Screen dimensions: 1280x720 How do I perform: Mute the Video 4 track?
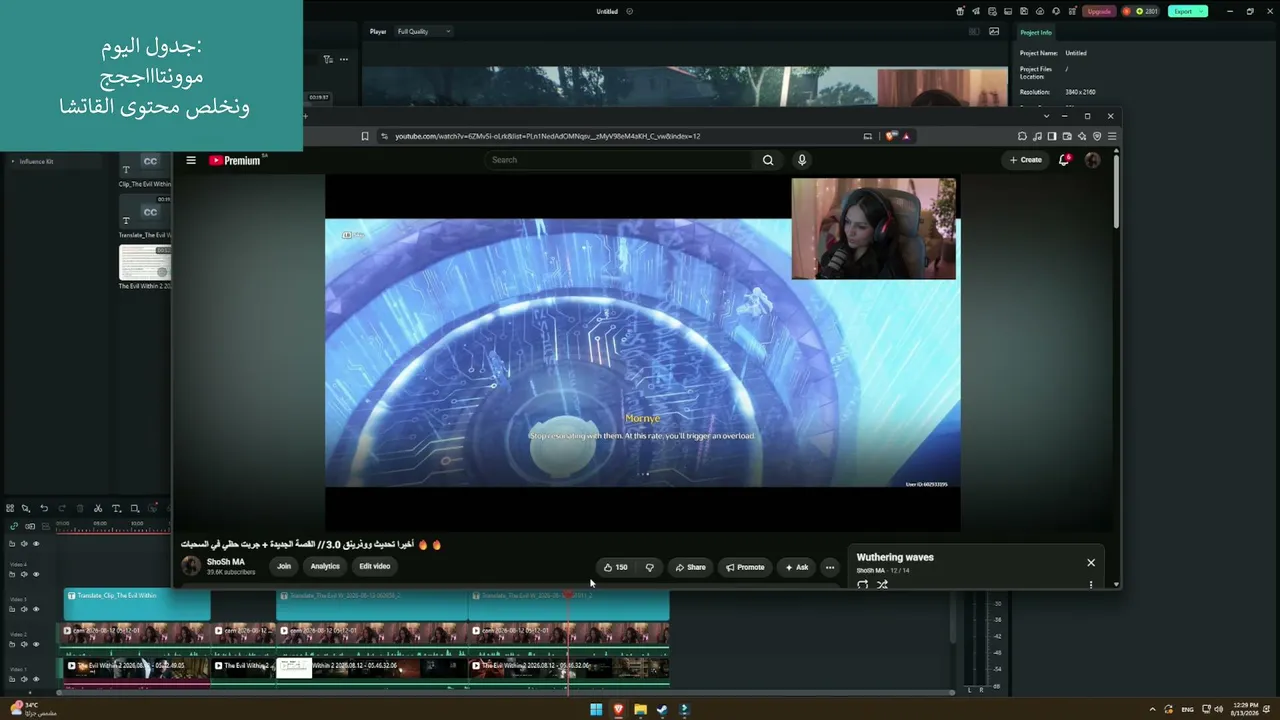(x=24, y=574)
